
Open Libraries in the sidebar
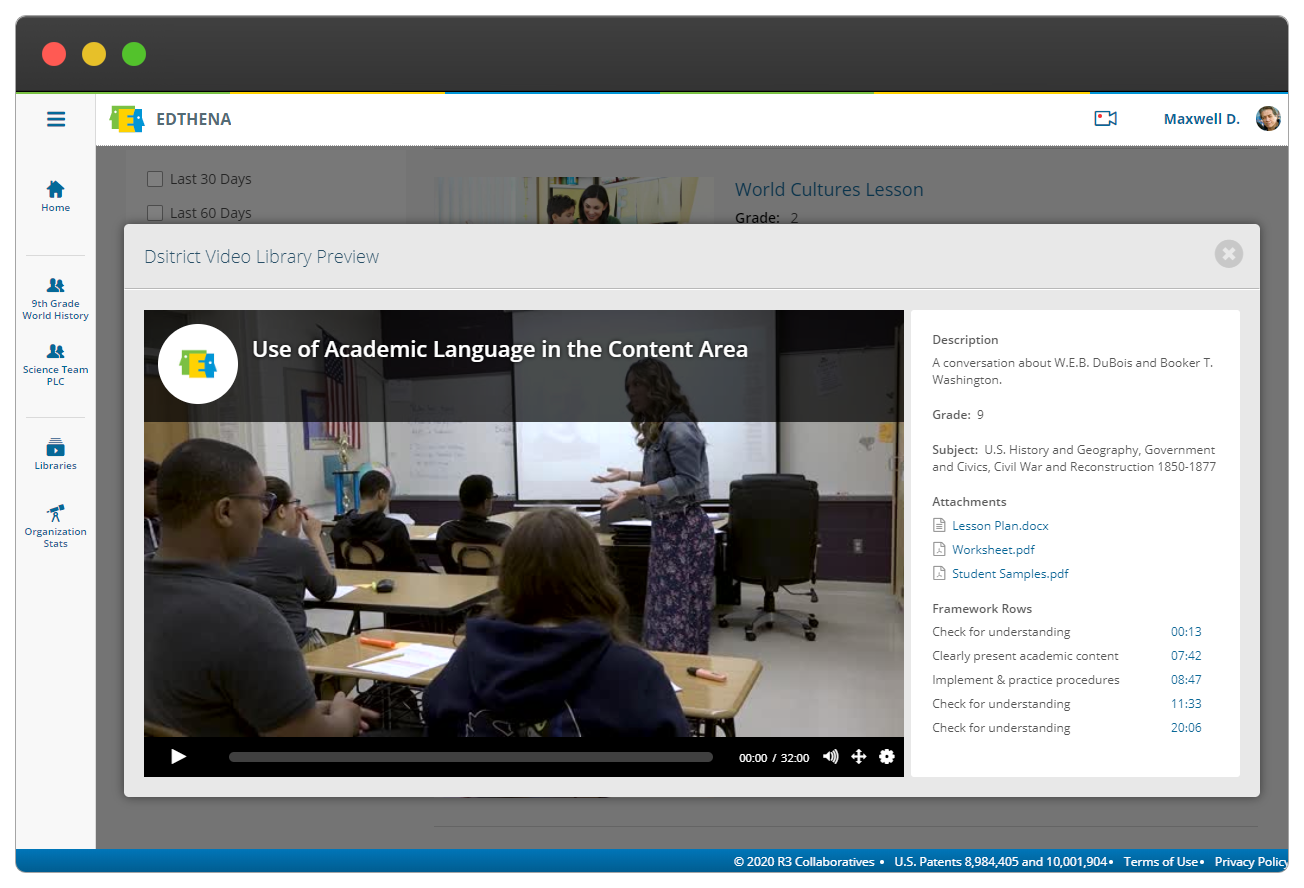pyautogui.click(x=56, y=454)
